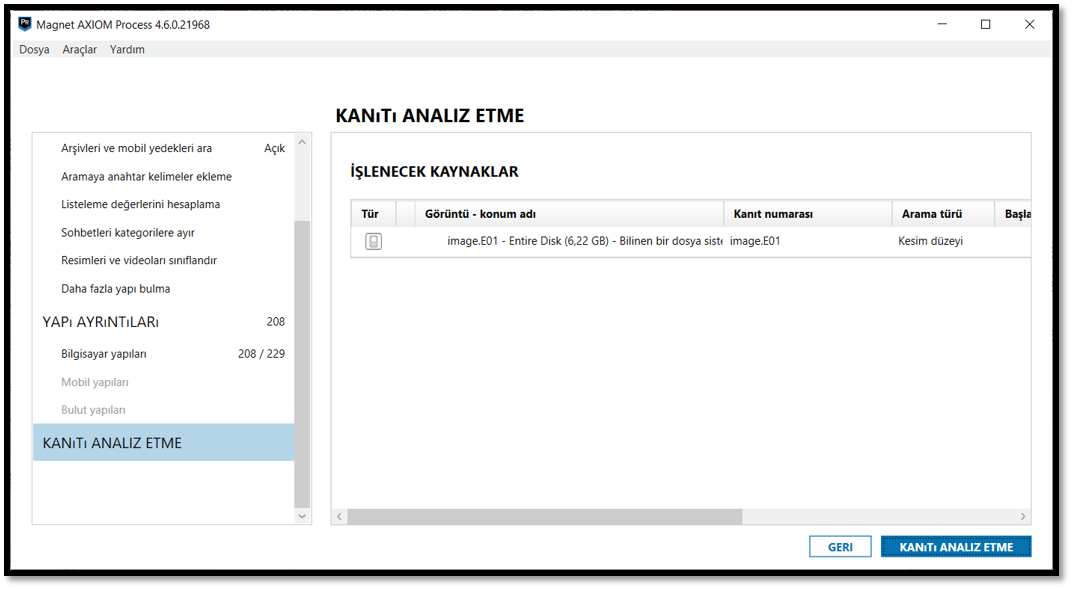Start analysis with KANITI ANALIZ ETME button
Viewport: 1072px width, 589px height.
(x=955, y=547)
